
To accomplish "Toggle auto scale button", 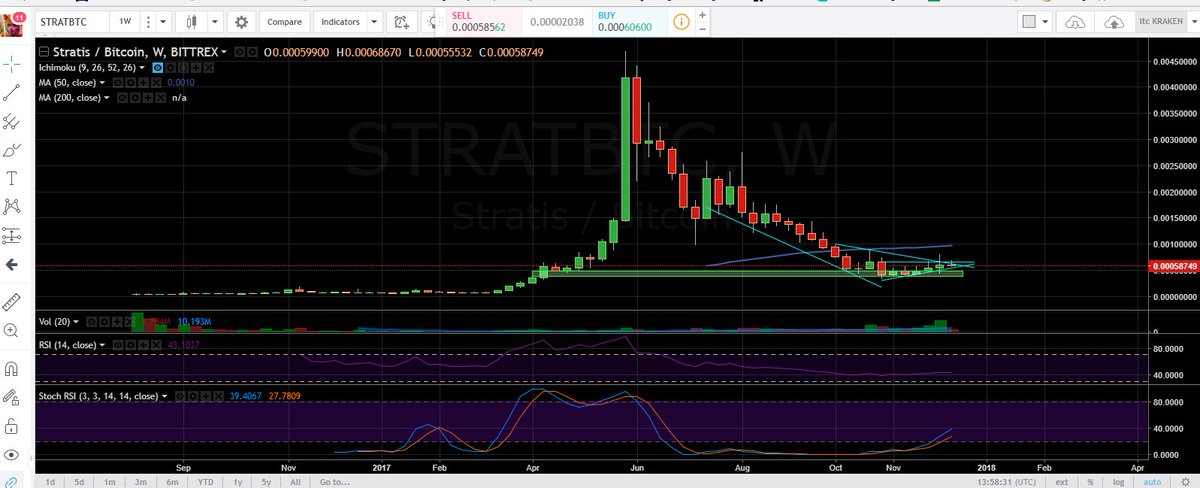I will (x=1152, y=482).
